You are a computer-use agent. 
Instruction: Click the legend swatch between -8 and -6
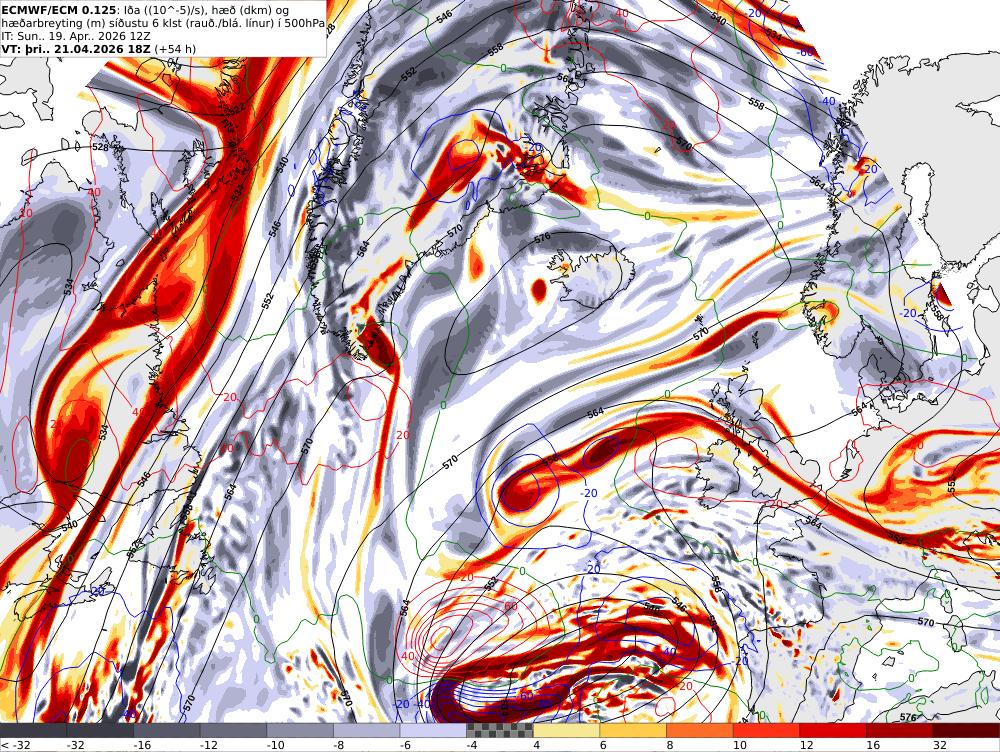click(x=367, y=730)
